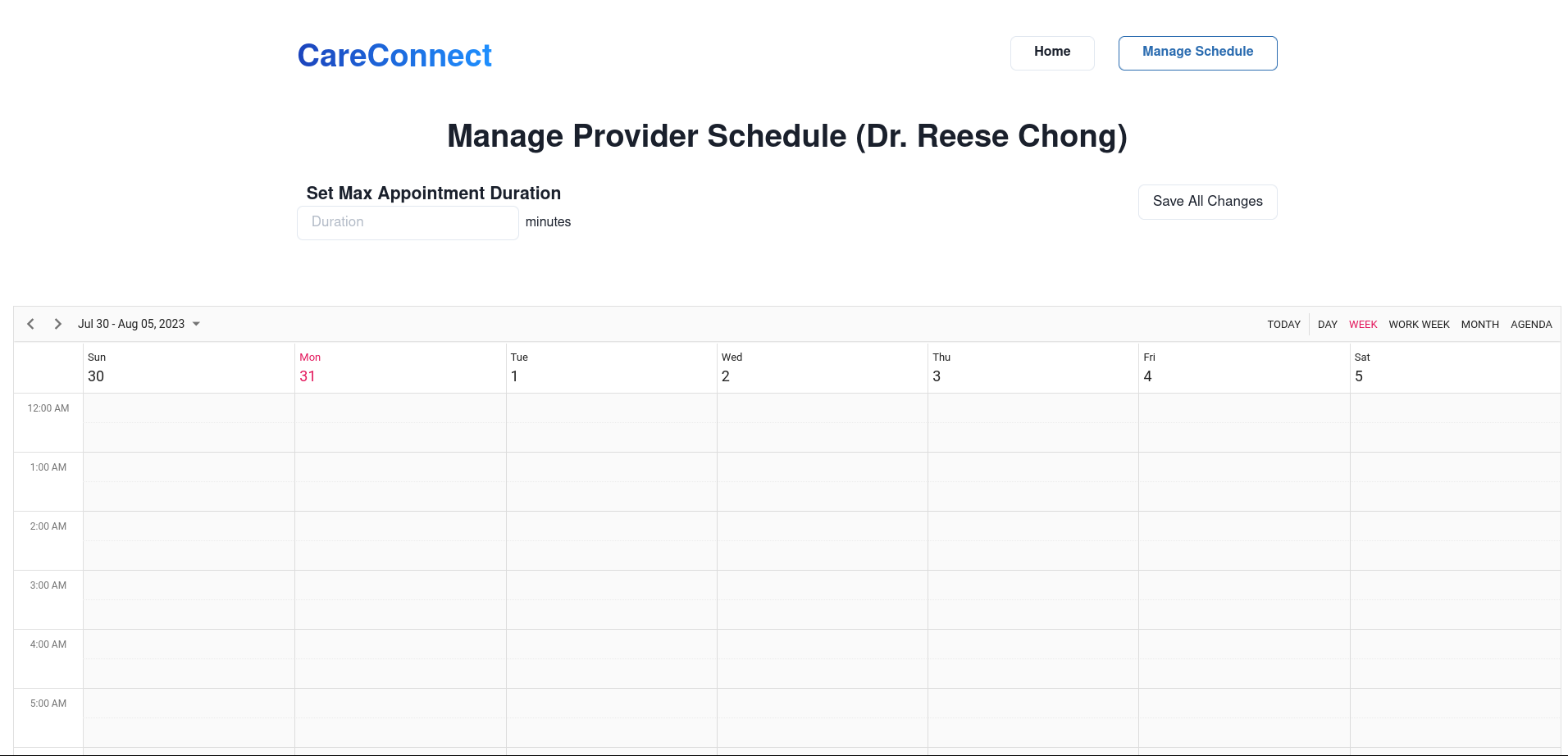The height and width of the screenshot is (756, 1568).
Task: Switch to Day view
Action: tap(1327, 325)
